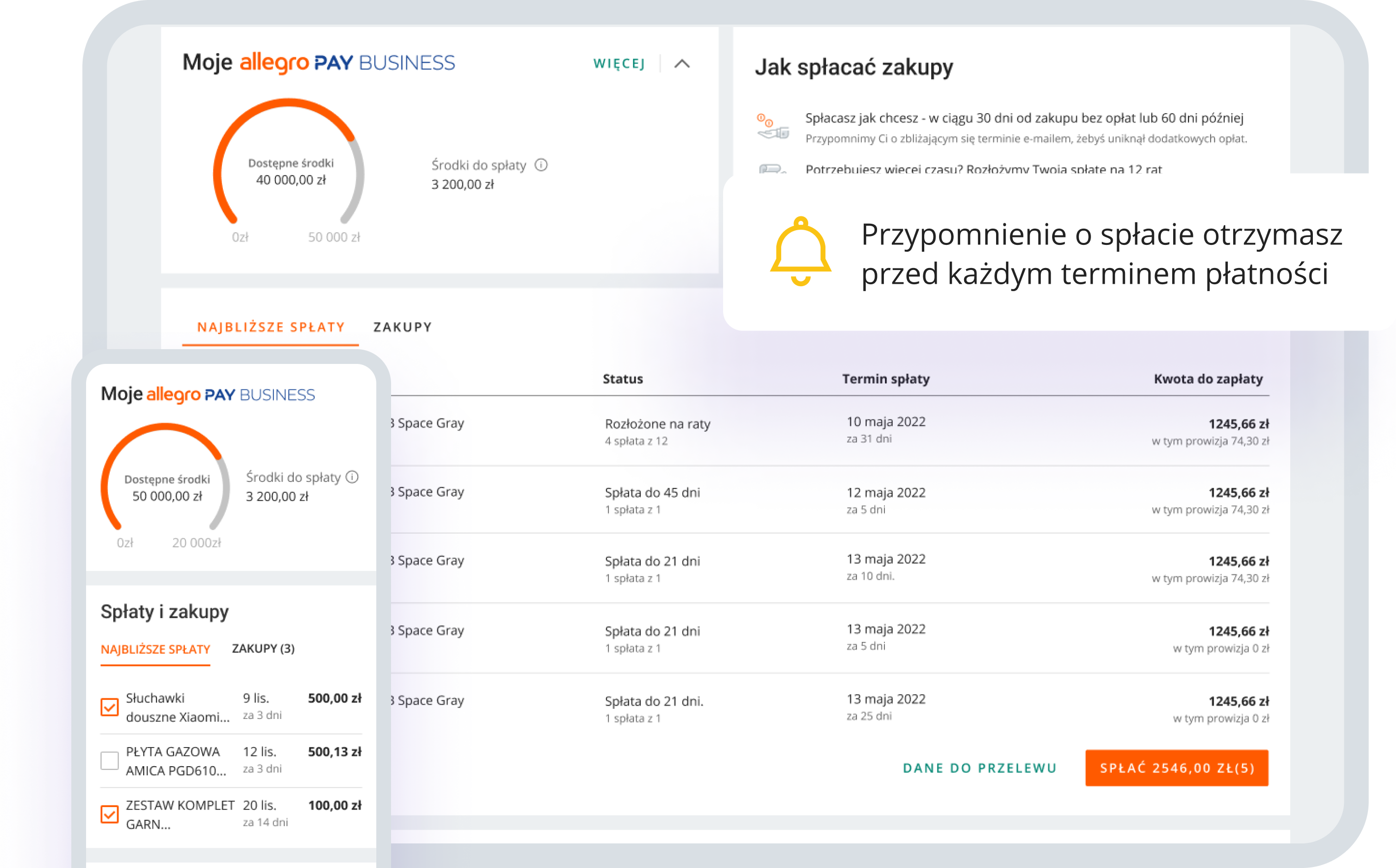Click the coins-in-hand repayment icon
Image resolution: width=1396 pixels, height=868 pixels.
click(772, 127)
